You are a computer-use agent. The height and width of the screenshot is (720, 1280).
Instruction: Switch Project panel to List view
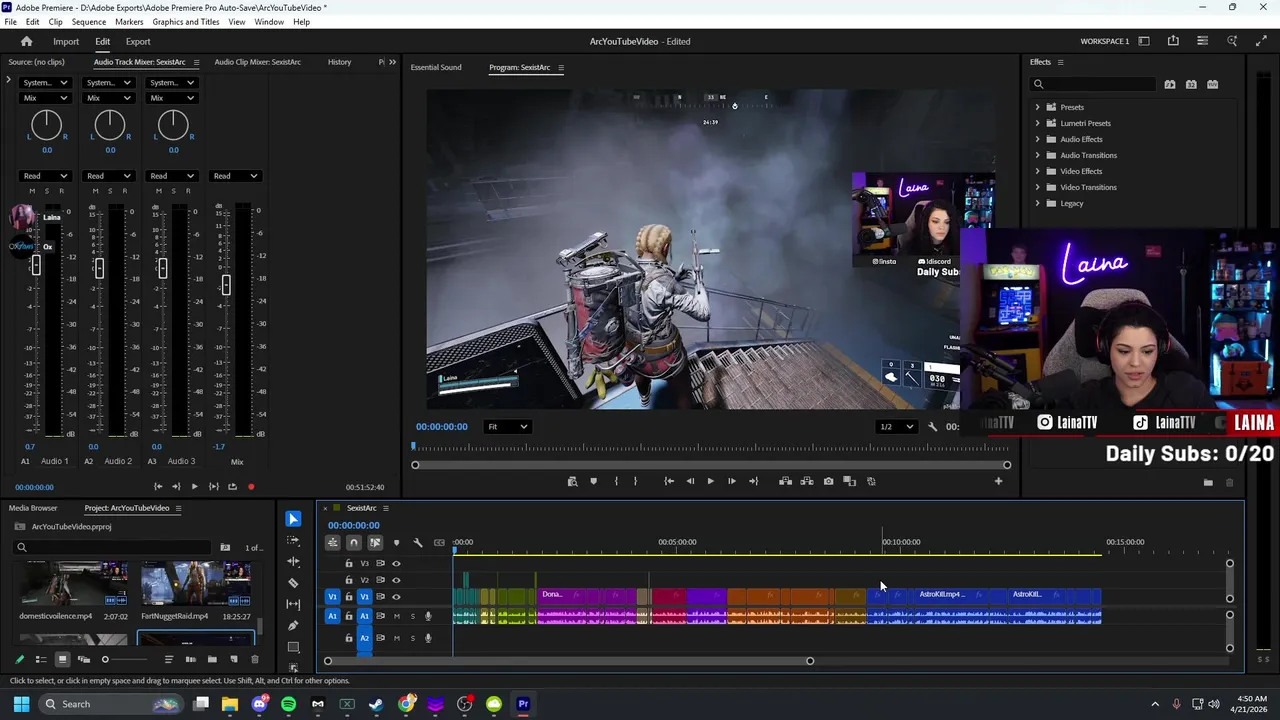click(x=41, y=660)
